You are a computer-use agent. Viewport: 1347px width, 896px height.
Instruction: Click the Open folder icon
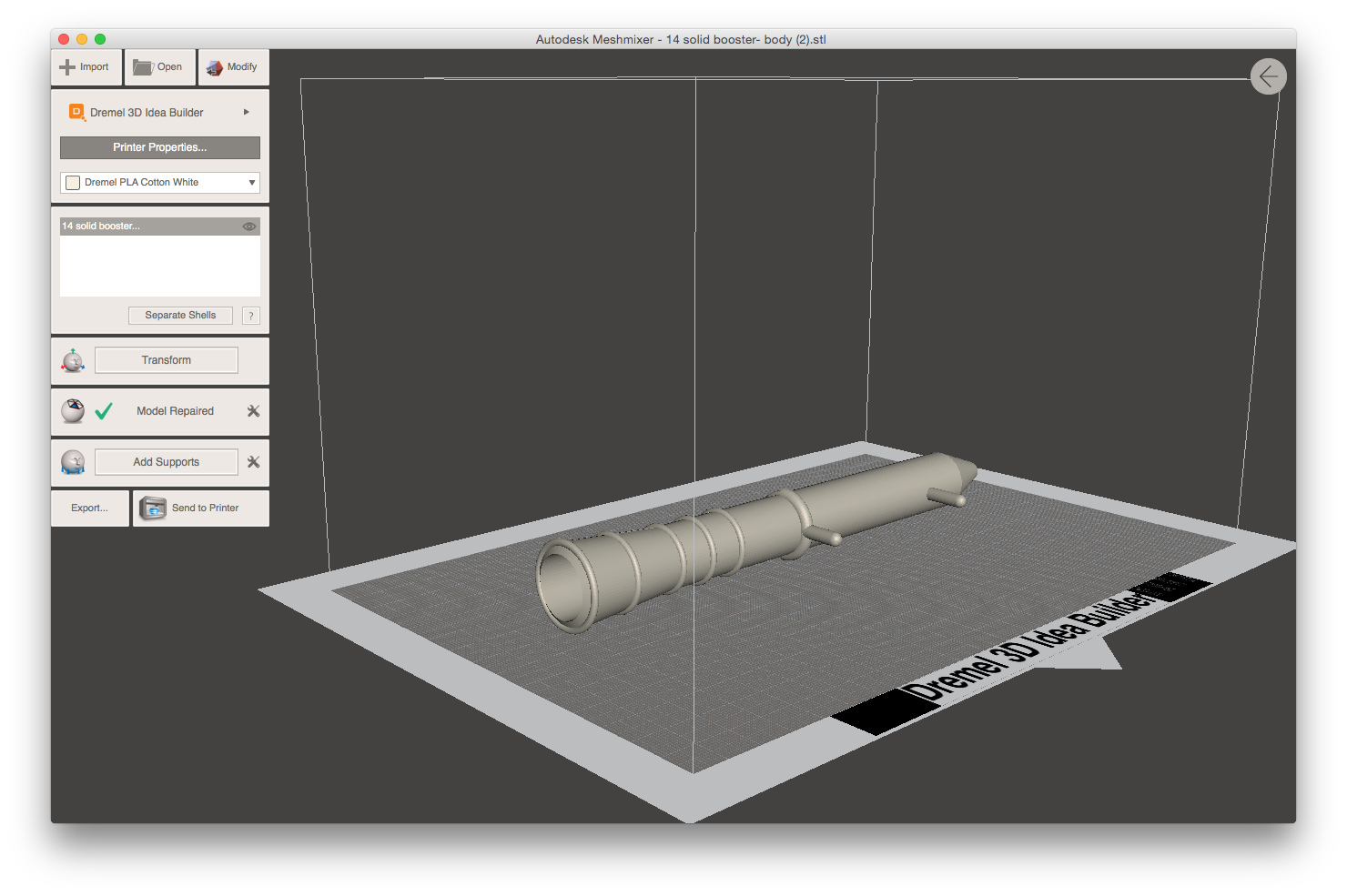[143, 67]
